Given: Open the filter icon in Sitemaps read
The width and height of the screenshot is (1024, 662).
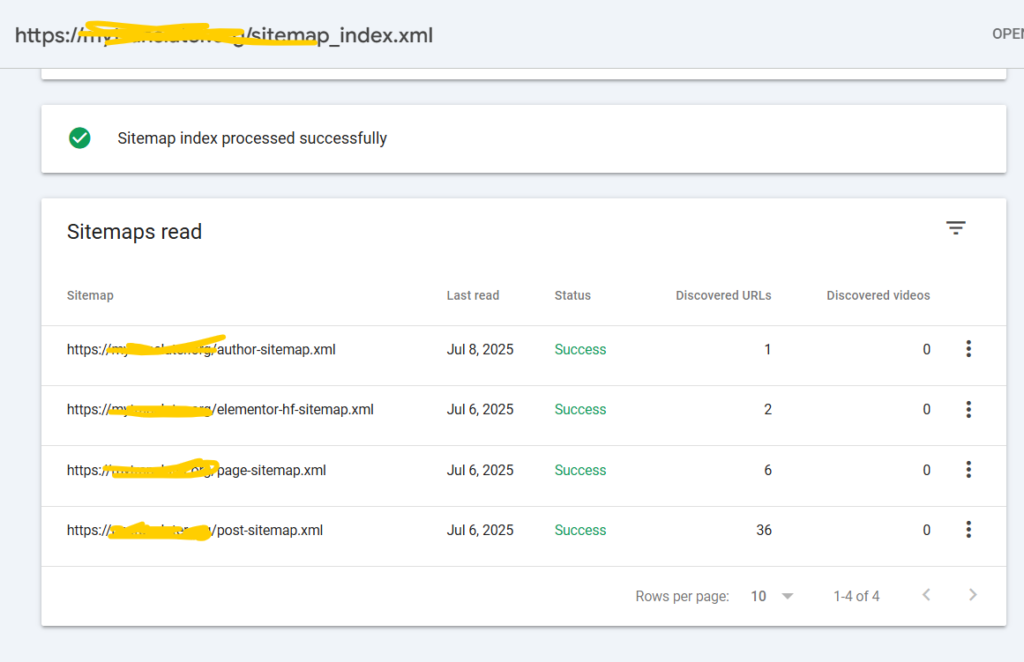Looking at the screenshot, I should 955,228.
